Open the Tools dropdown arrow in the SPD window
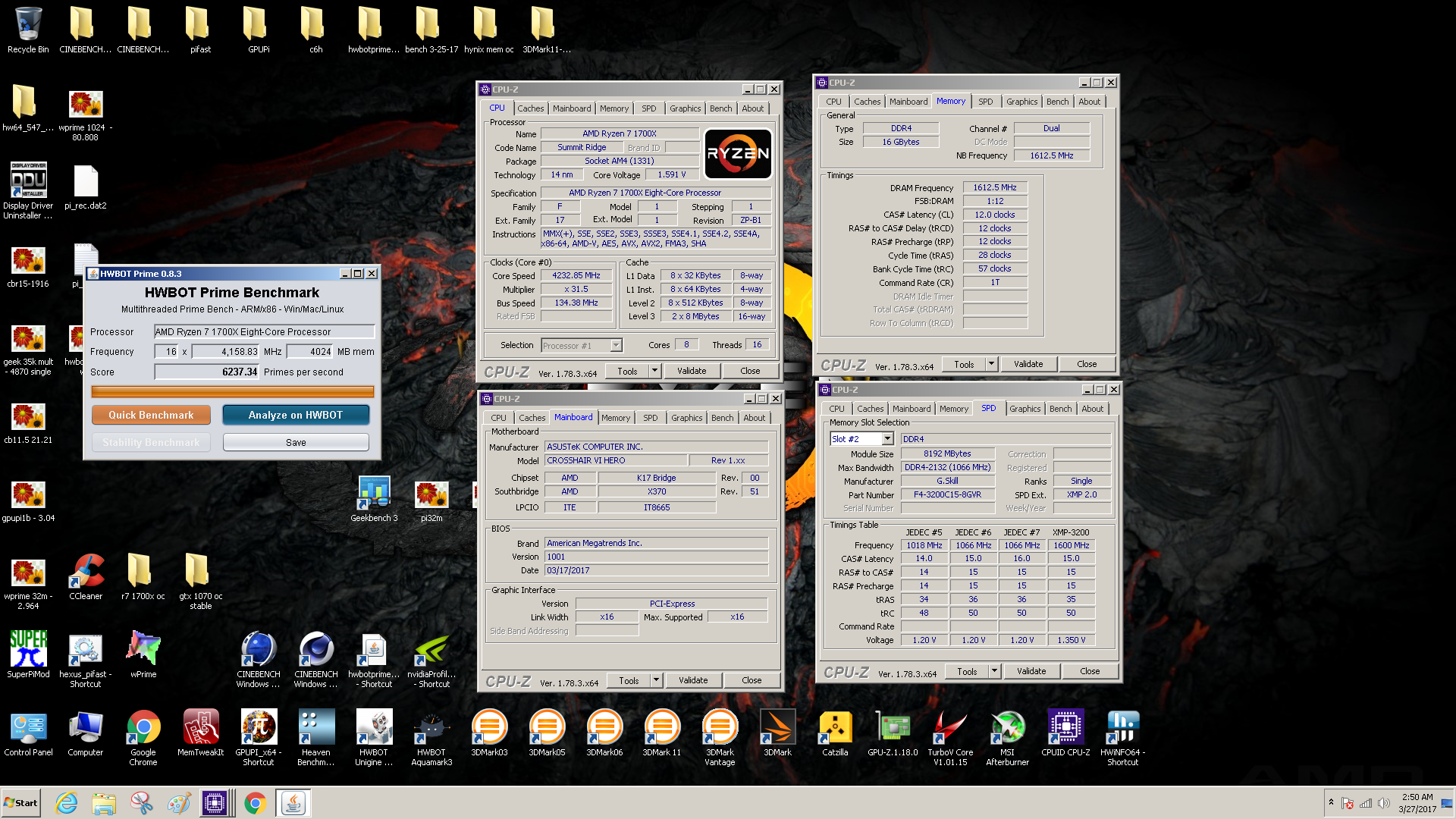The image size is (1456, 819). pyautogui.click(x=994, y=671)
